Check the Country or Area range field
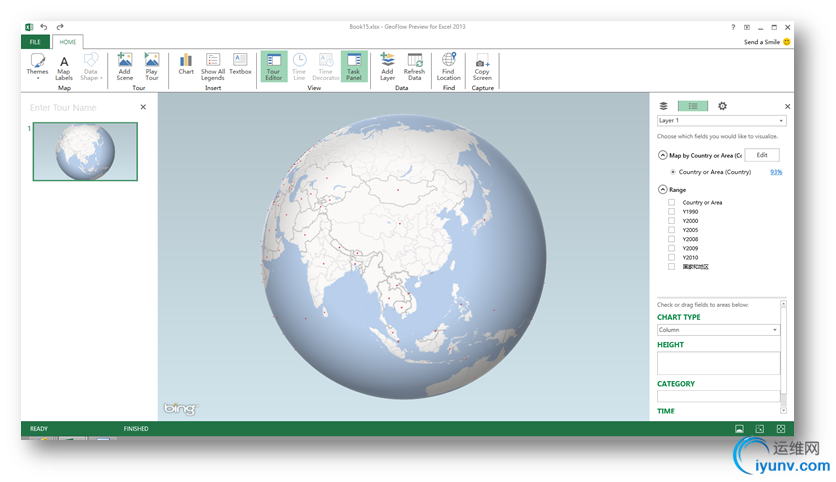Screen dimensions: 836x482 click(x=671, y=203)
